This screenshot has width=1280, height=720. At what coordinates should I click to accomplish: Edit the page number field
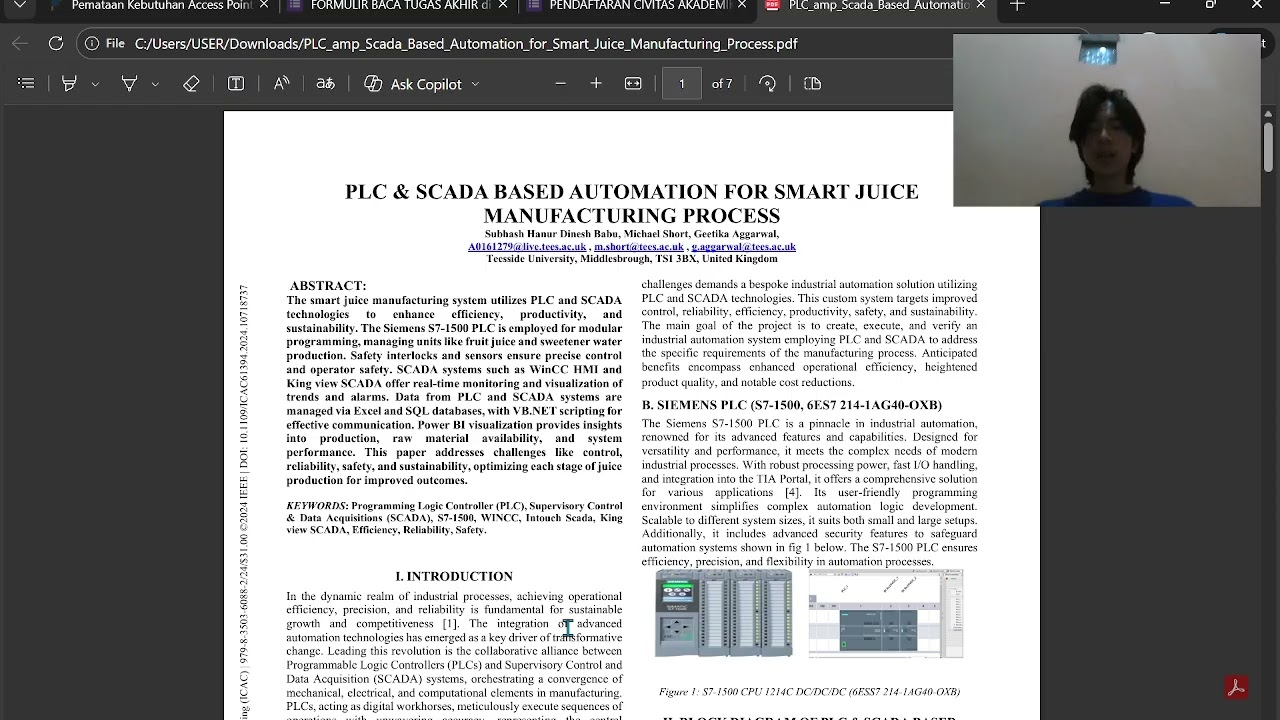point(682,84)
